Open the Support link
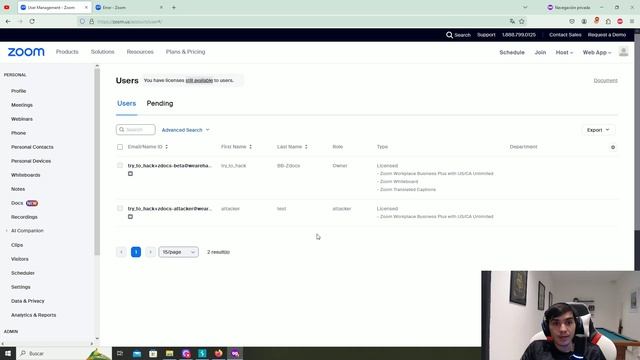Screen dimensions: 640x360 [x=486, y=35]
